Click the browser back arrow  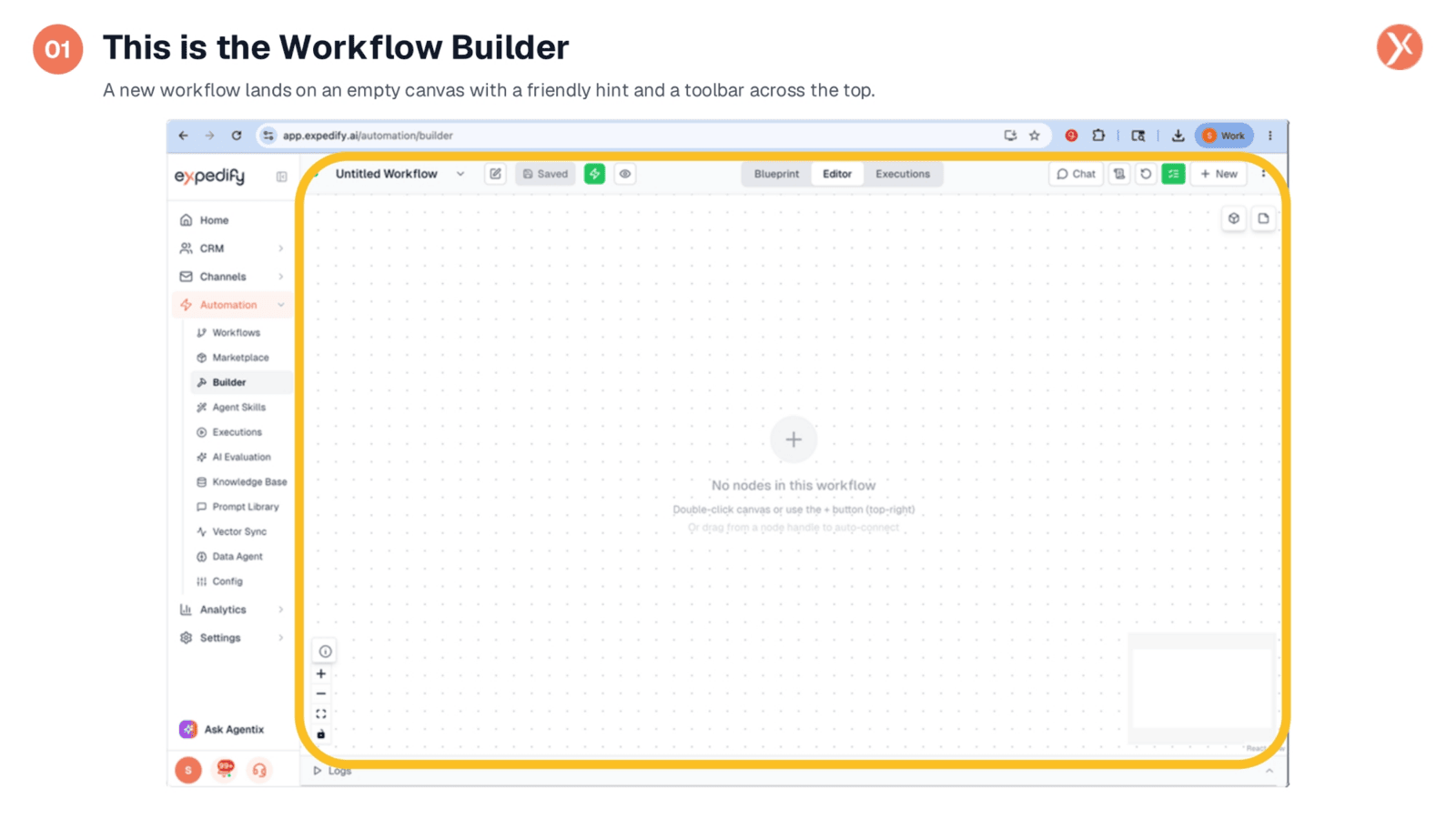coord(184,136)
